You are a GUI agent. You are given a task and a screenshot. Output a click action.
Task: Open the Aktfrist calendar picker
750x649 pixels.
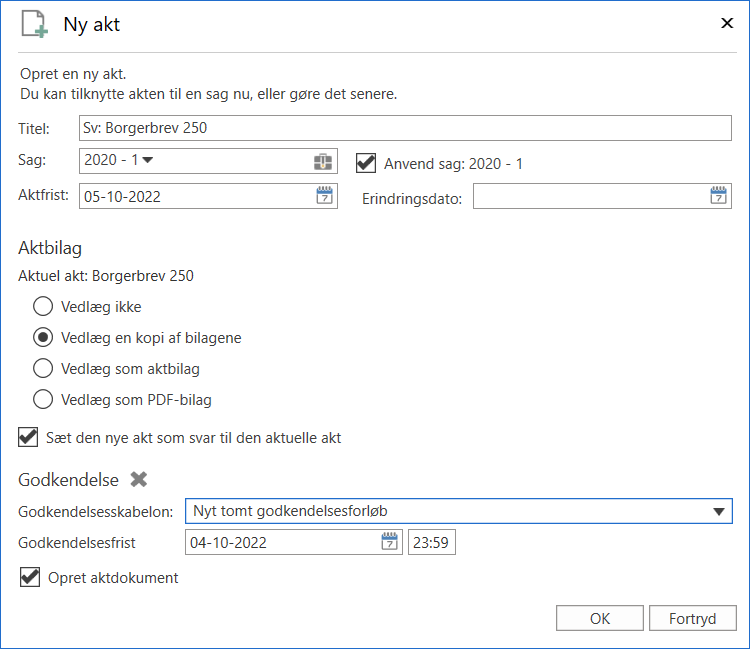coord(324,196)
